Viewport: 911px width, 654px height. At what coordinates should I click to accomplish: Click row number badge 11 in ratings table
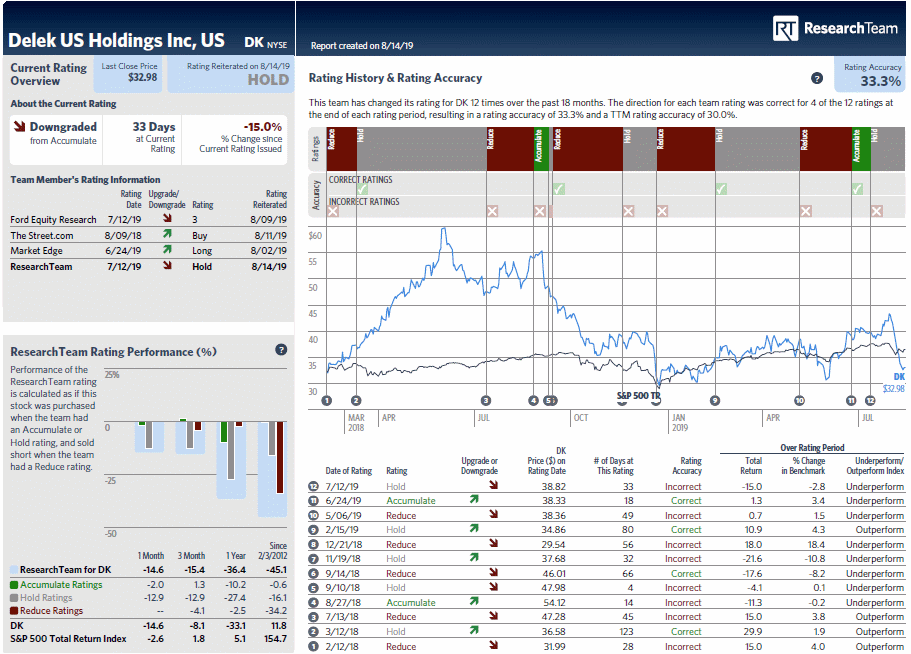(x=314, y=501)
